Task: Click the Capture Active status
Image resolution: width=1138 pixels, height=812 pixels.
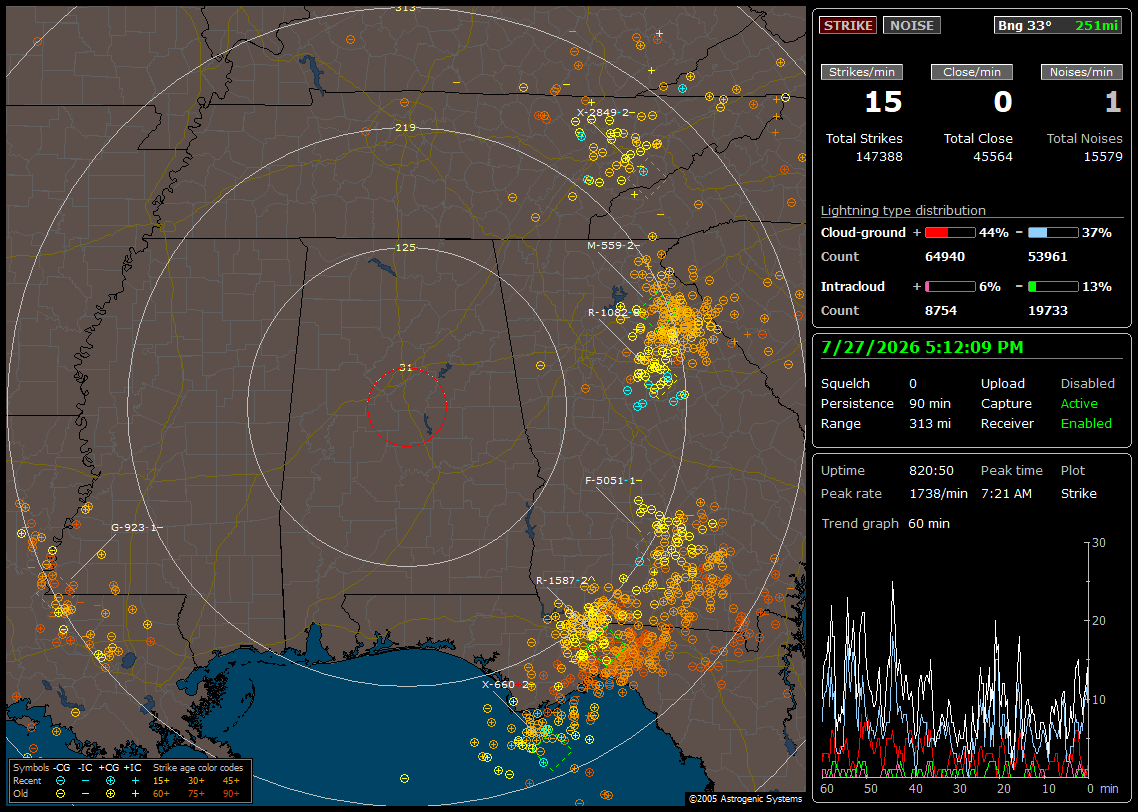Action: click(x=1078, y=403)
